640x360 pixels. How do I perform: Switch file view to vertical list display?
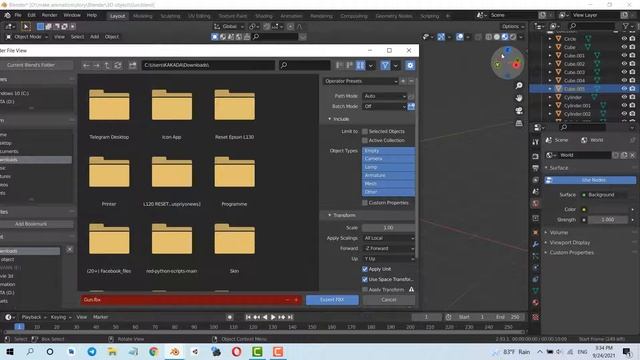coord(340,65)
